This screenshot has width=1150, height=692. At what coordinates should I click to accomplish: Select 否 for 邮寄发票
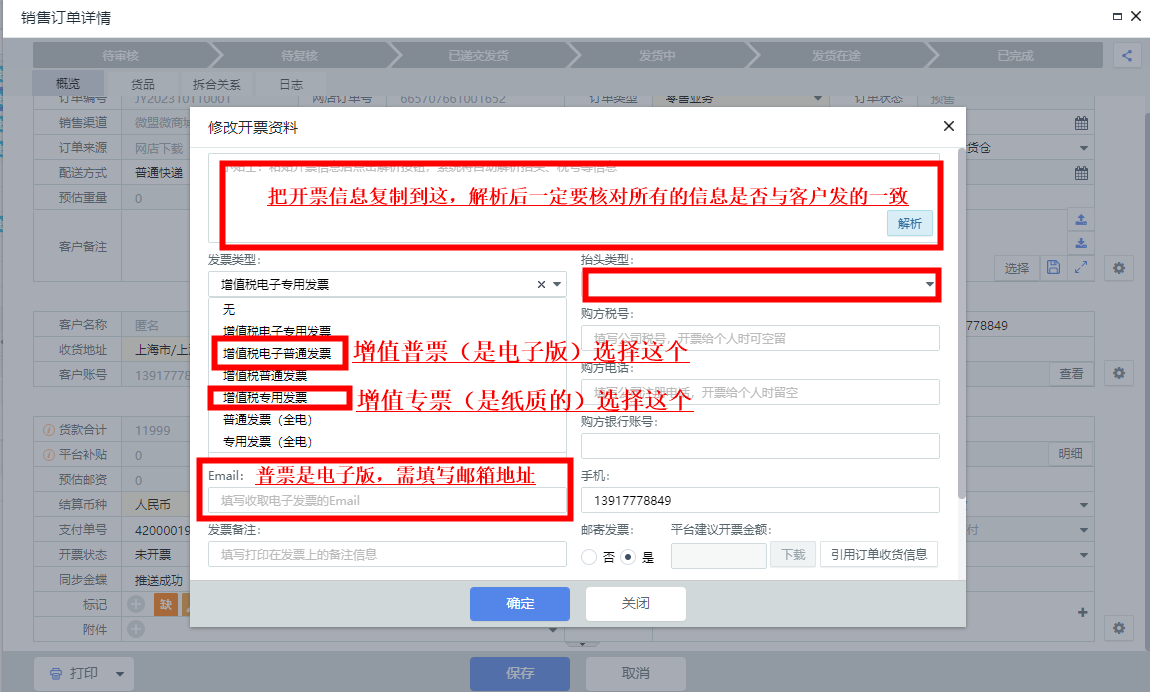(589, 557)
